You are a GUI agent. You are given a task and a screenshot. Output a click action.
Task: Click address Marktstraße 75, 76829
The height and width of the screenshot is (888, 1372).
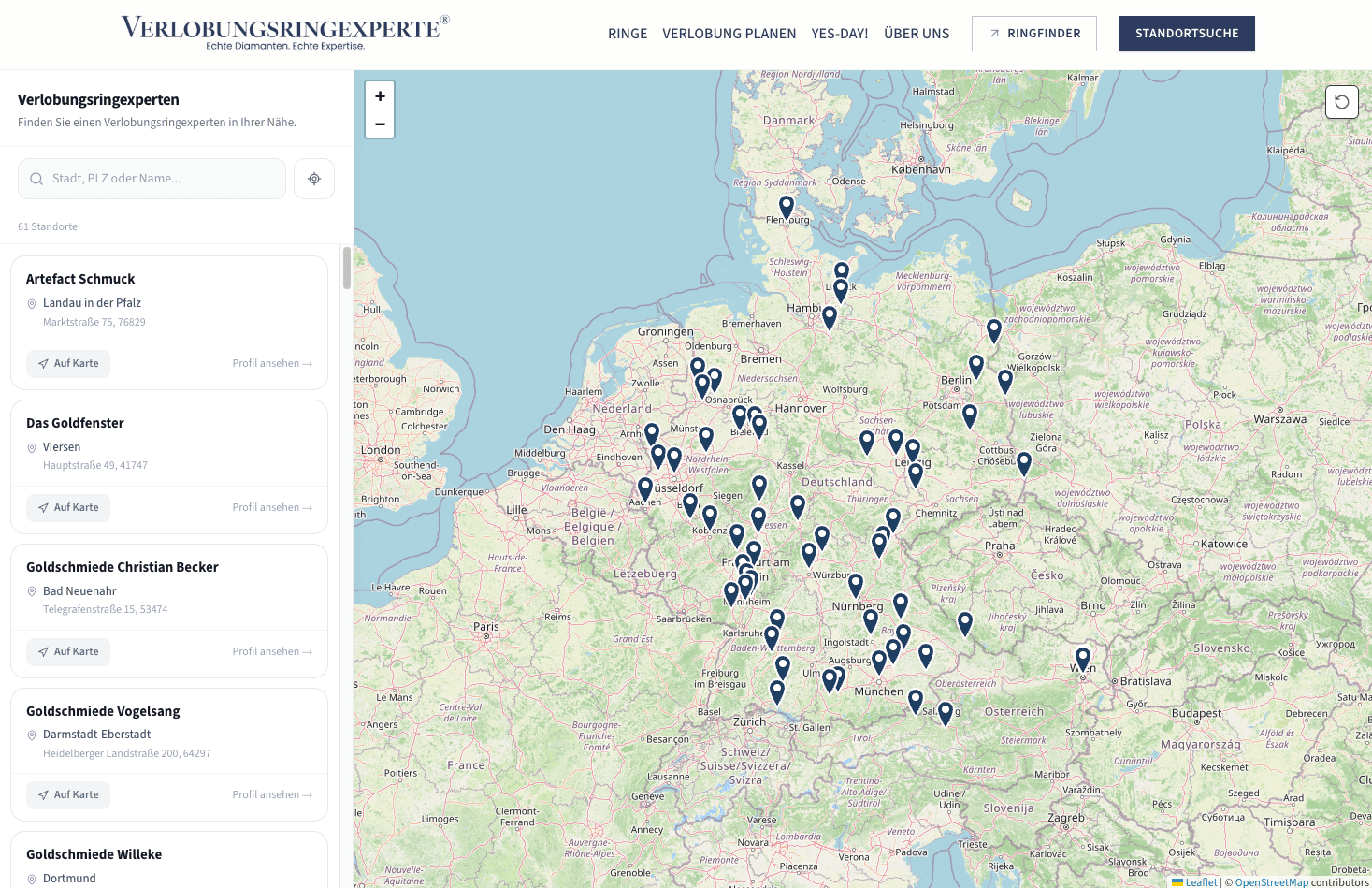click(x=94, y=322)
